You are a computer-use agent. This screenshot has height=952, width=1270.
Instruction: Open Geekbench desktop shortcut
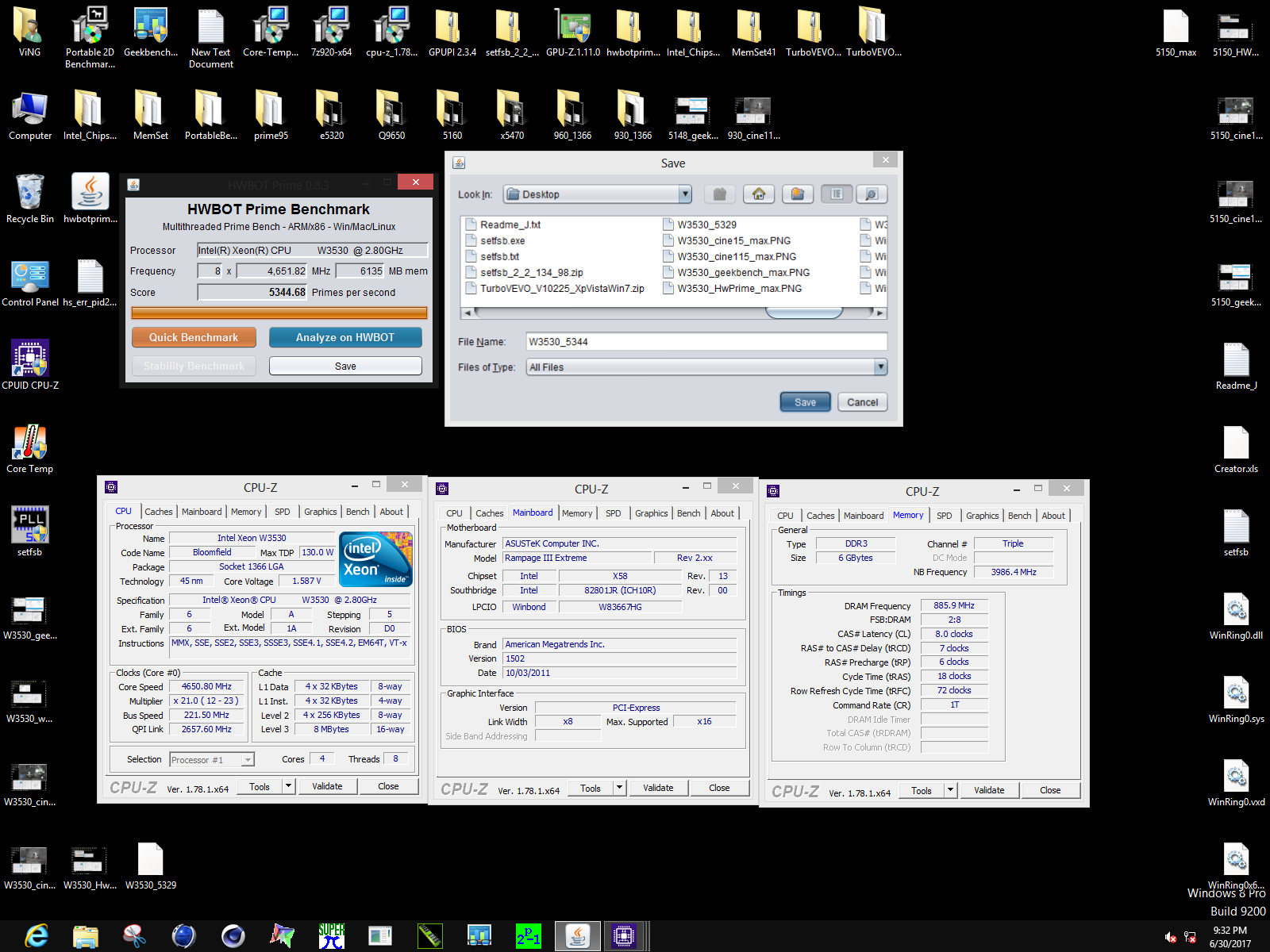(x=151, y=32)
